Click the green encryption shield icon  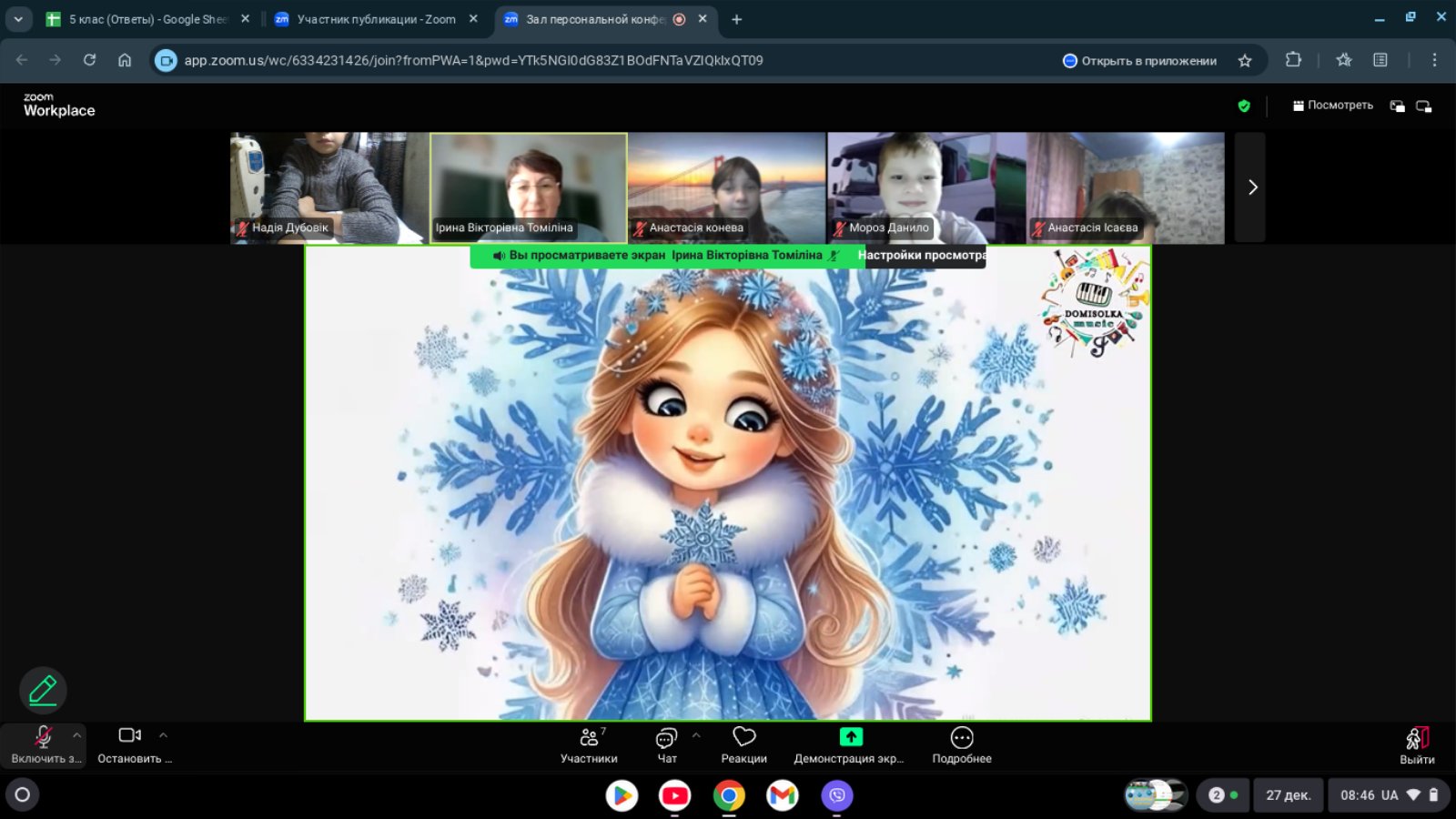point(1244,106)
